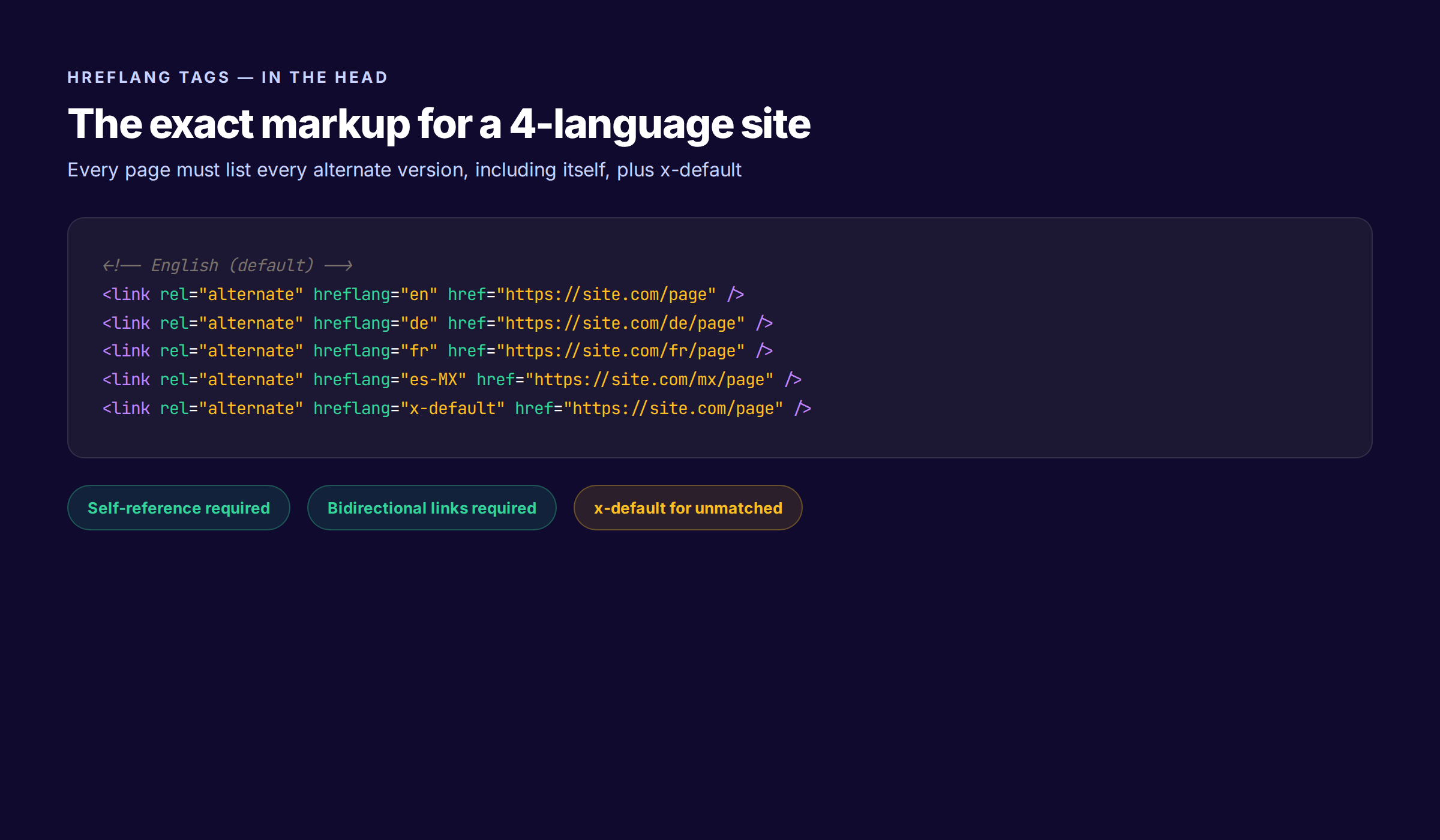Image resolution: width=1440 pixels, height=840 pixels.
Task: Click the subtitle starting 'Every page must list'
Action: pyautogui.click(x=404, y=170)
